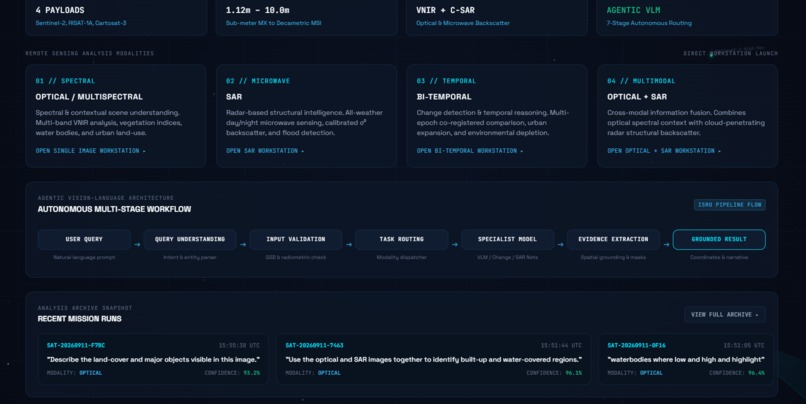Click 'Confidence: 96.1%' value

554,373
